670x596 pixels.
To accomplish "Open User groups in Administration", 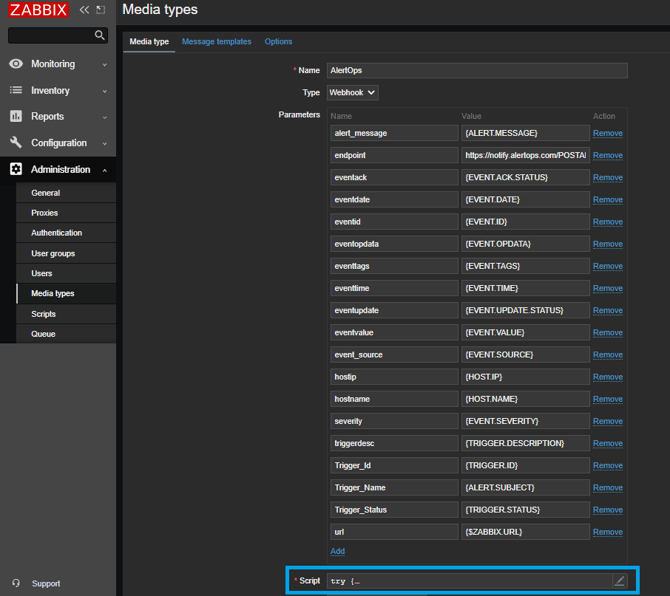I will point(53,253).
